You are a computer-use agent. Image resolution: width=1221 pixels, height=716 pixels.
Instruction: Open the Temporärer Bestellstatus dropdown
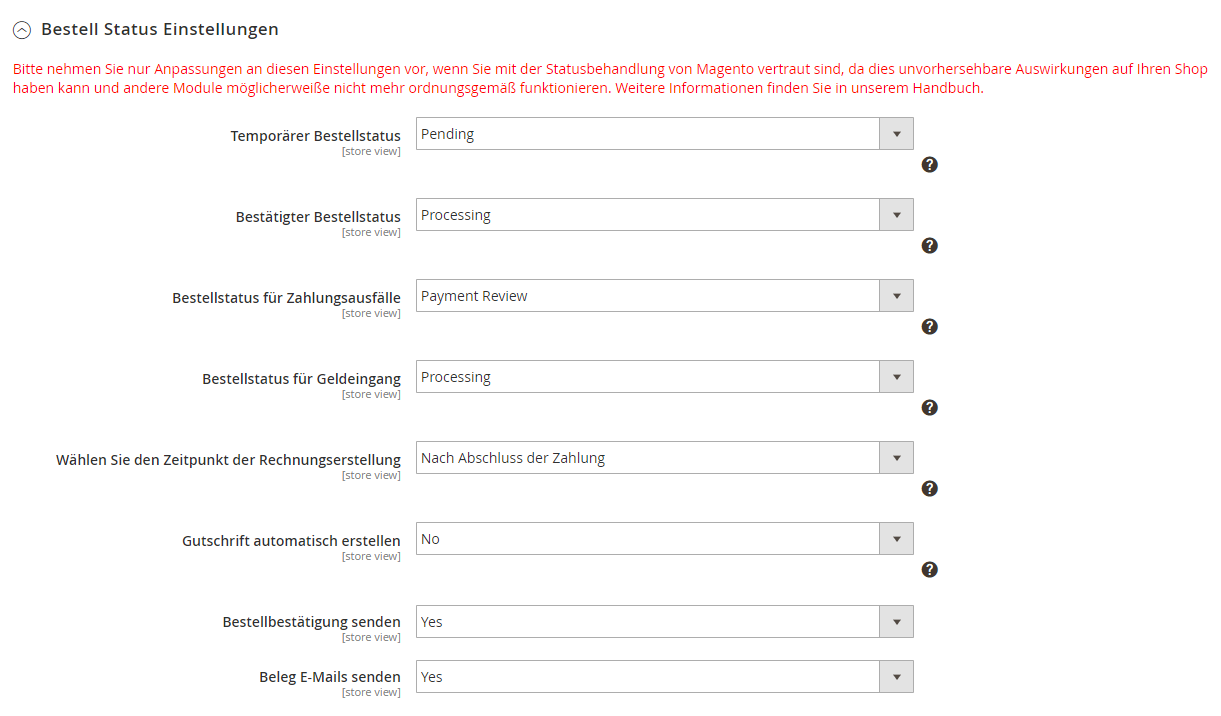pos(664,134)
